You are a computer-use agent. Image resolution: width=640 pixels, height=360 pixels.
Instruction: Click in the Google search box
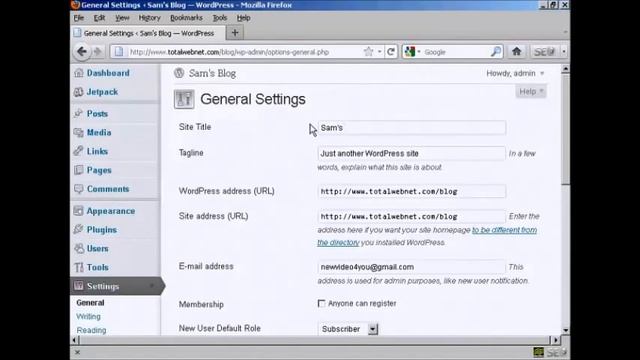[x=456, y=52]
